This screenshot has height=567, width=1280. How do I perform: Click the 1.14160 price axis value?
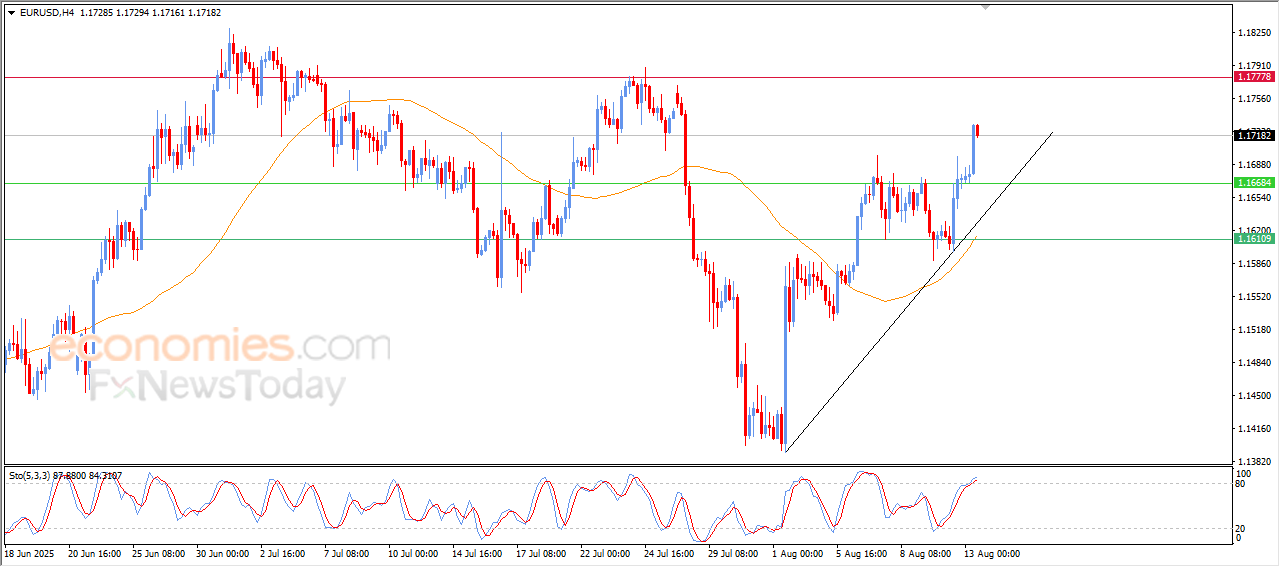click(x=1254, y=429)
